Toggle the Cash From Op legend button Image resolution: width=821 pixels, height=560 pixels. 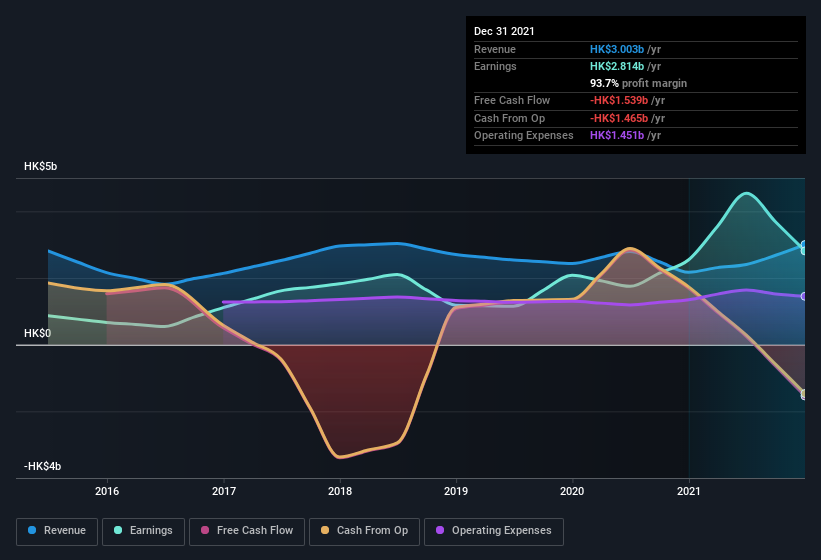[364, 531]
